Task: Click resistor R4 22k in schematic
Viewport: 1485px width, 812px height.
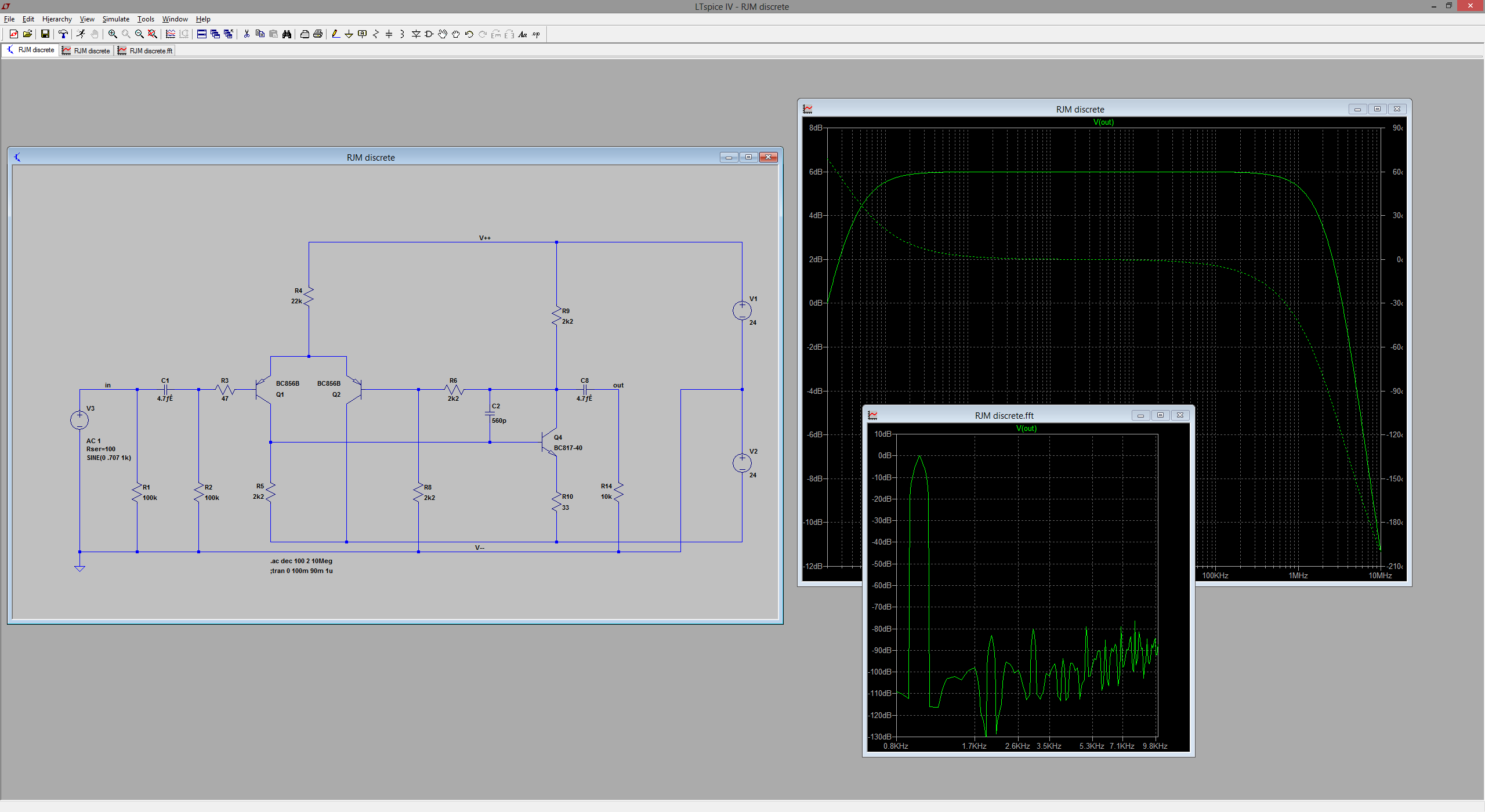Action: point(309,296)
